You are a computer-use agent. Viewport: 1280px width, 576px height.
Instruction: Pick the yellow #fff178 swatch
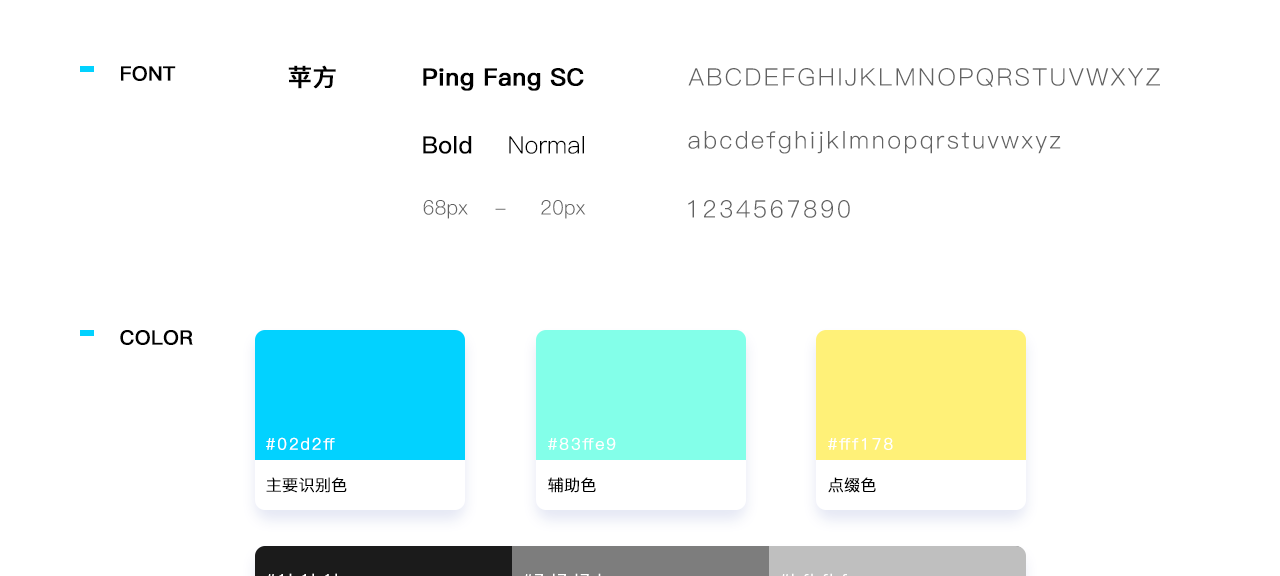click(x=921, y=395)
